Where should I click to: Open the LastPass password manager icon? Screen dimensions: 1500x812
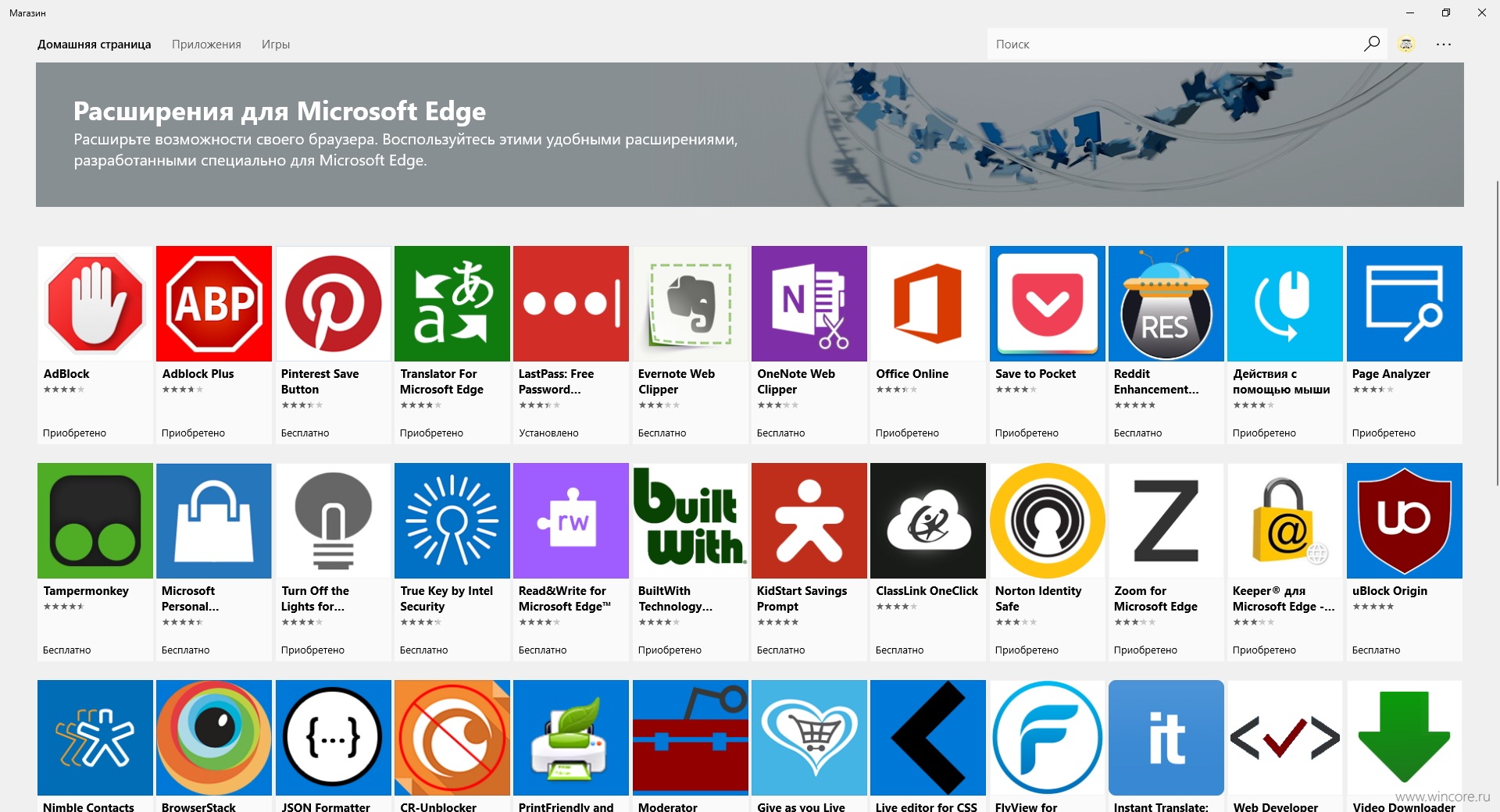(571, 304)
